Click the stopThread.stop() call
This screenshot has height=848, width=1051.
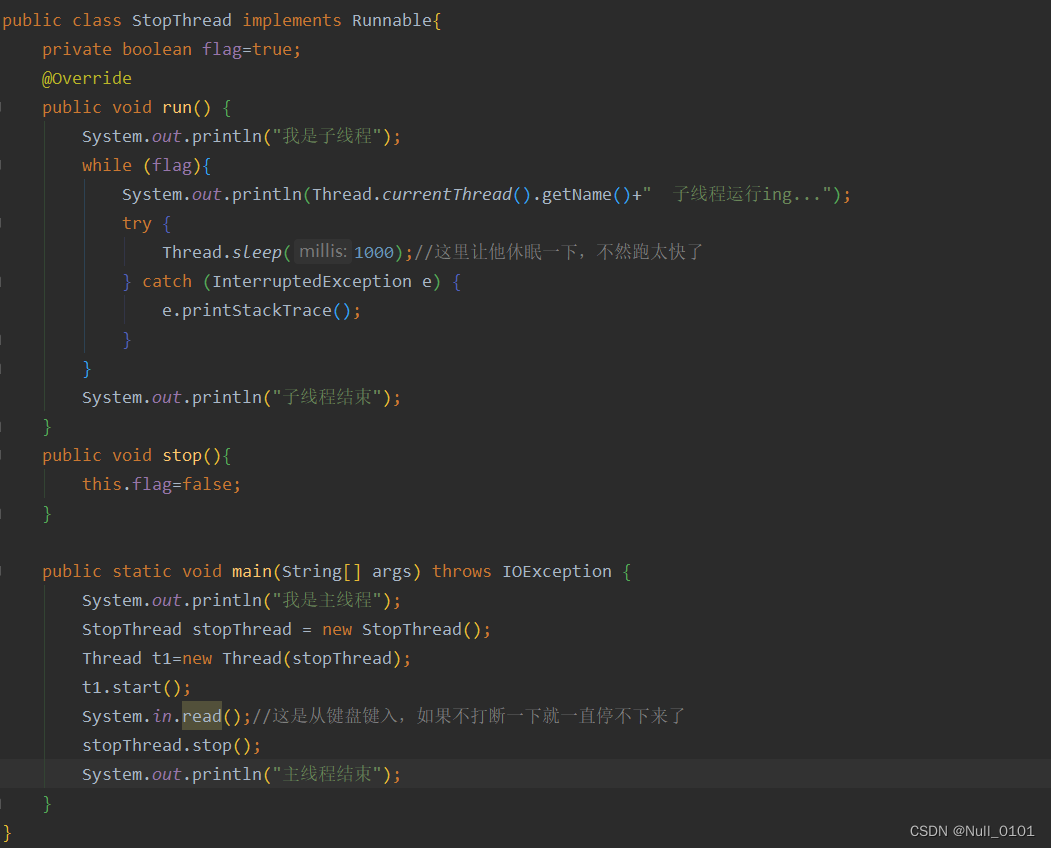pyautogui.click(x=171, y=745)
